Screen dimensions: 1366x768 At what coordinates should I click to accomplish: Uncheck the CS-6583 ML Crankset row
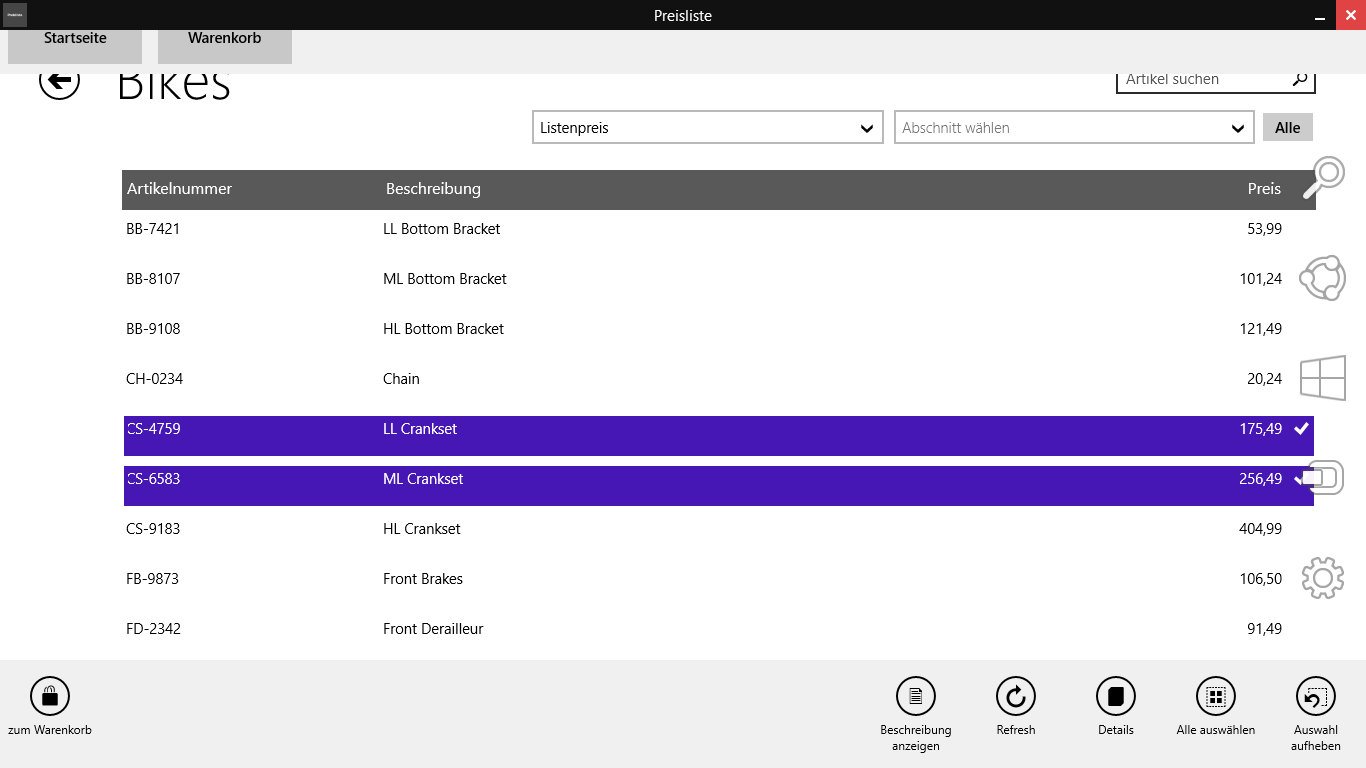(x=600, y=478)
